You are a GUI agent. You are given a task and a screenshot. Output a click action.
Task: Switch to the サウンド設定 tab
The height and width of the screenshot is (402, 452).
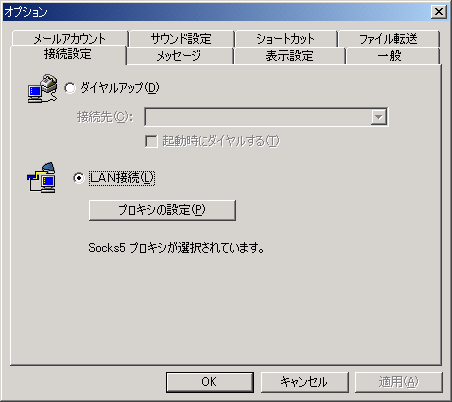(181, 39)
